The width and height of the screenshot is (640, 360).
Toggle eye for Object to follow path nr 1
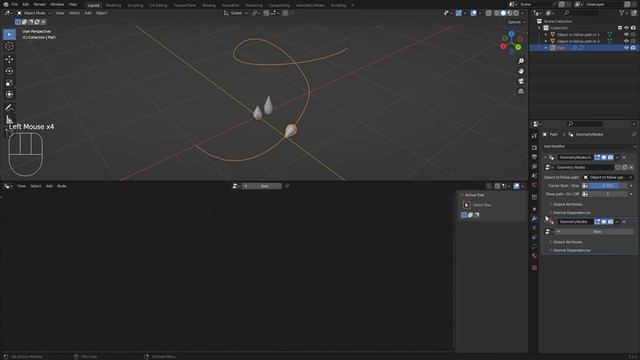[626, 35]
